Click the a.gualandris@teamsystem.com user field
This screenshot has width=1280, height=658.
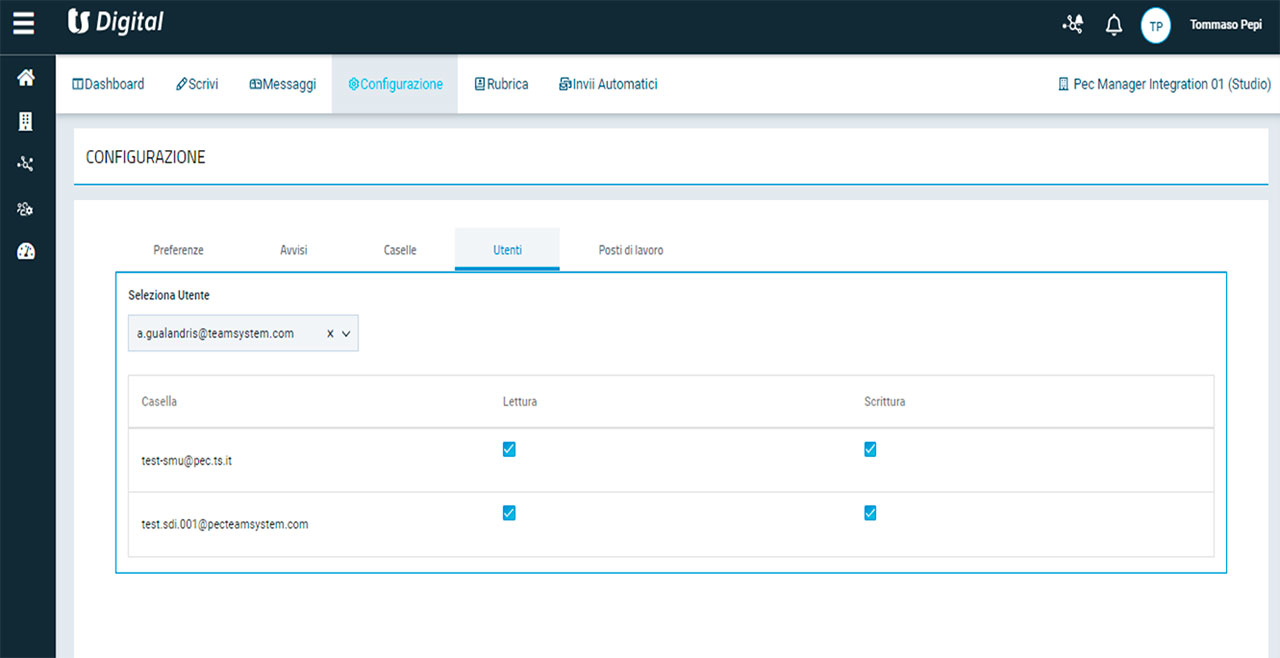[x=243, y=334]
